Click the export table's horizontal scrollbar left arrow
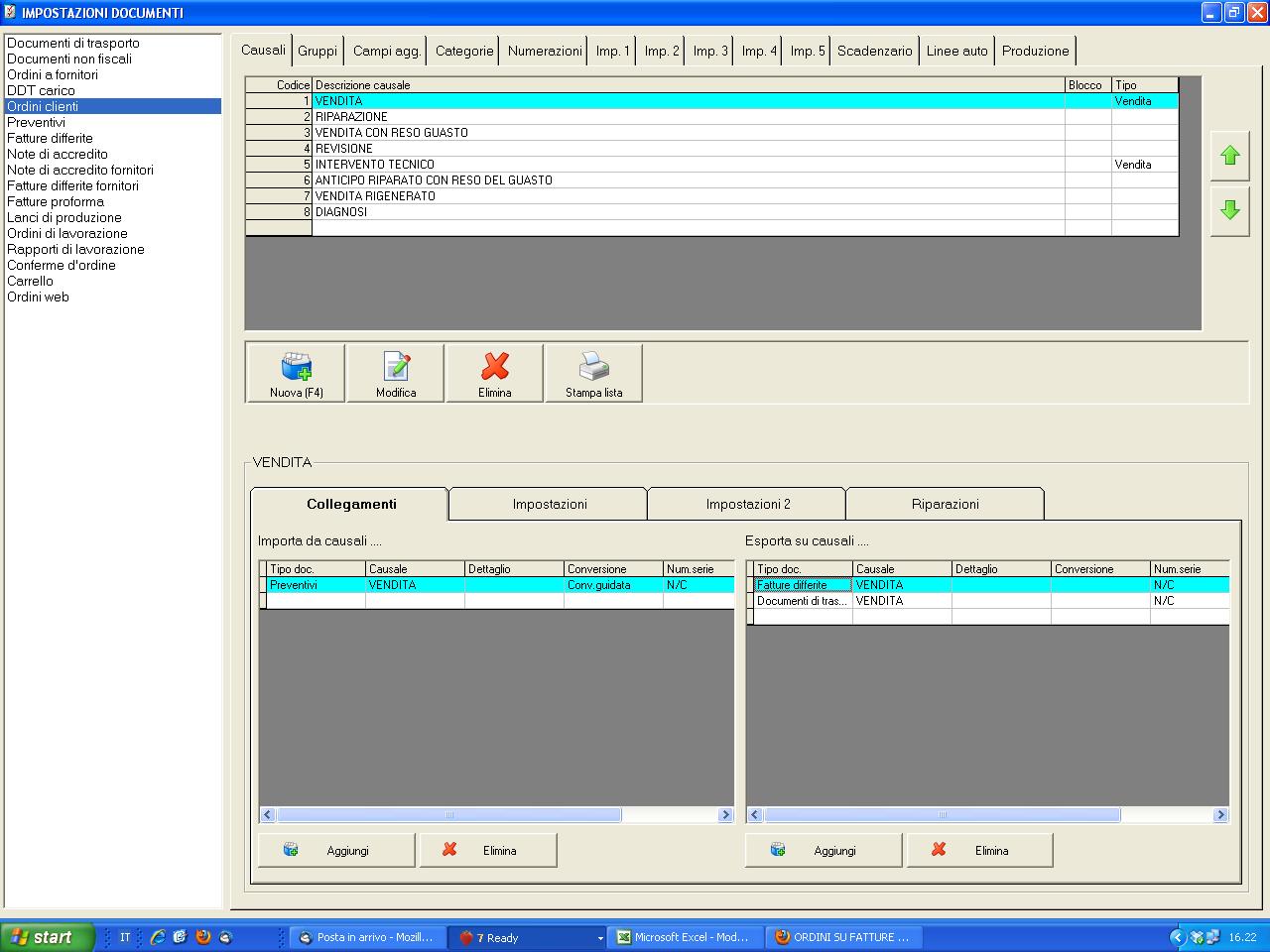The height and width of the screenshot is (952, 1270). click(755, 815)
